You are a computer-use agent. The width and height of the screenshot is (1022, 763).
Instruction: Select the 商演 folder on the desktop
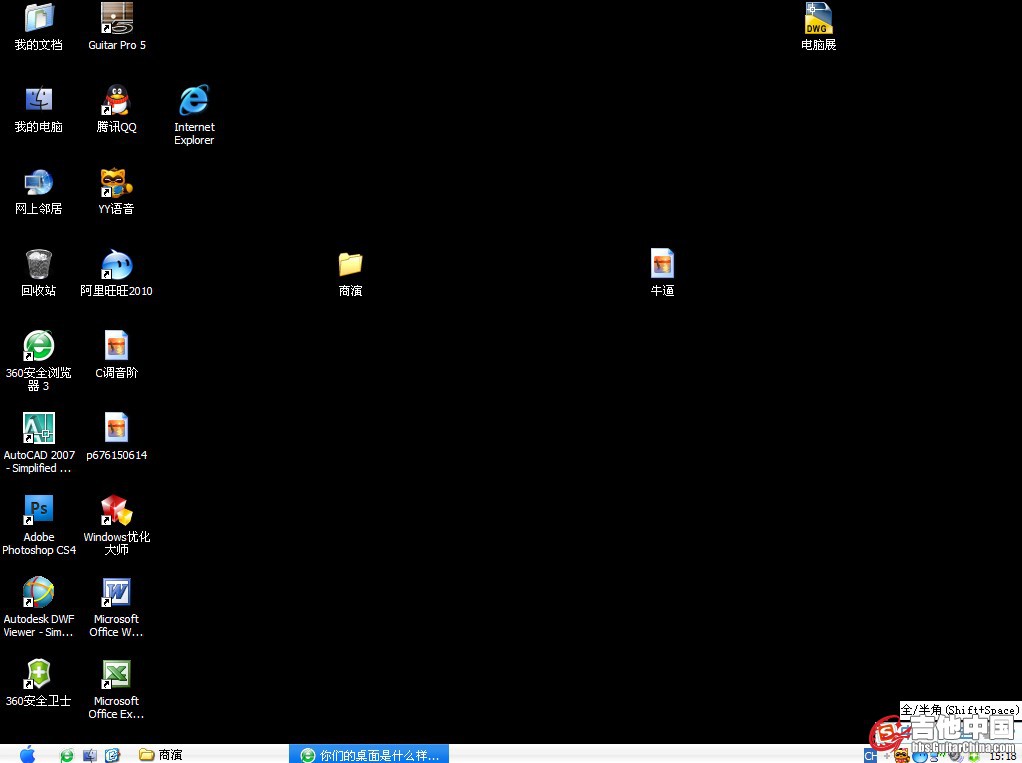point(351,274)
